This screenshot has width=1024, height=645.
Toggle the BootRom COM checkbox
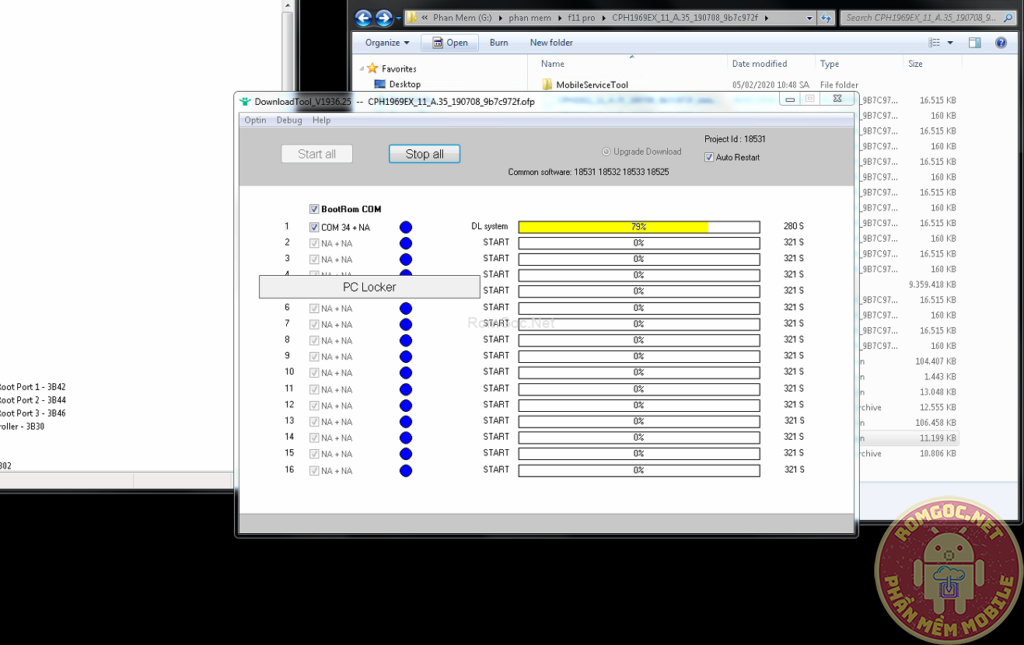(x=314, y=209)
